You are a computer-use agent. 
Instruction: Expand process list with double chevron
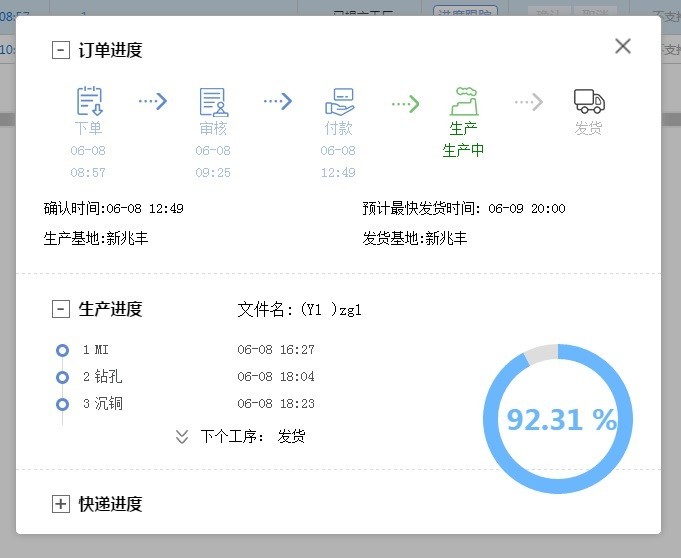[182, 437]
